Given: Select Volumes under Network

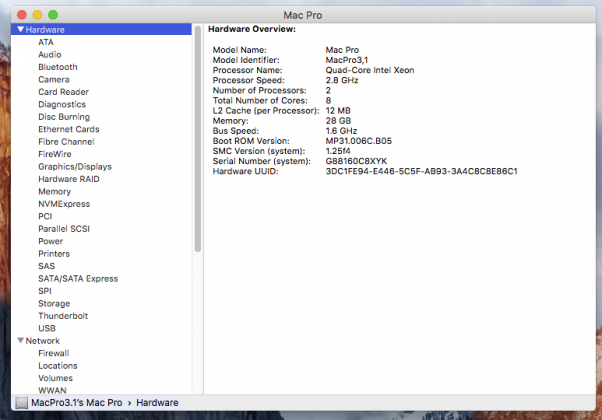Looking at the screenshot, I should click(x=55, y=378).
